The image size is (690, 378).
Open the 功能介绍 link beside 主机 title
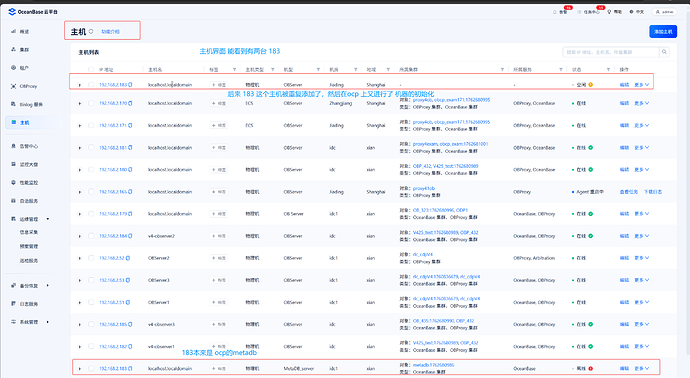point(110,32)
